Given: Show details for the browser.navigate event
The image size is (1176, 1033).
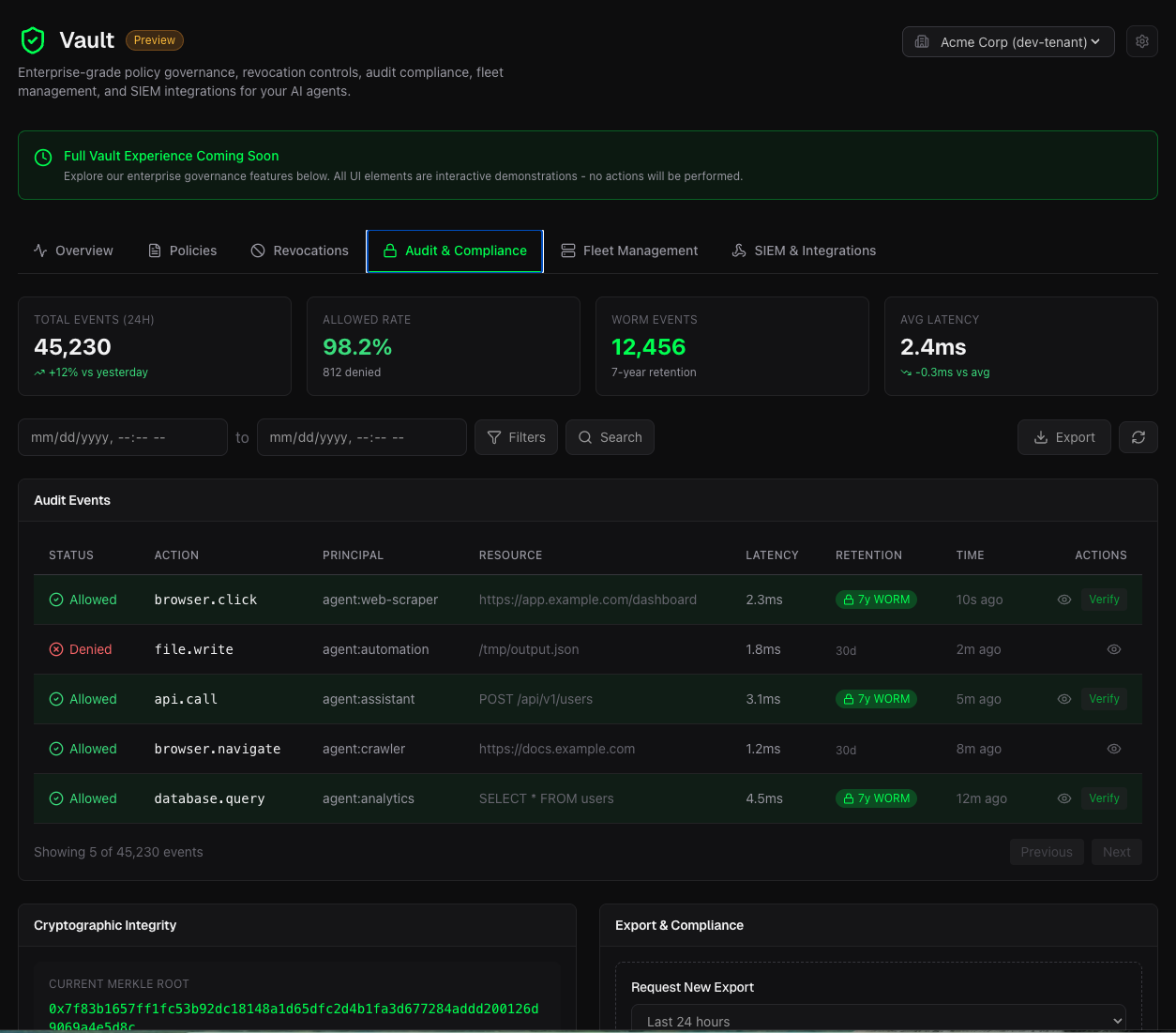Looking at the screenshot, I should (1113, 749).
